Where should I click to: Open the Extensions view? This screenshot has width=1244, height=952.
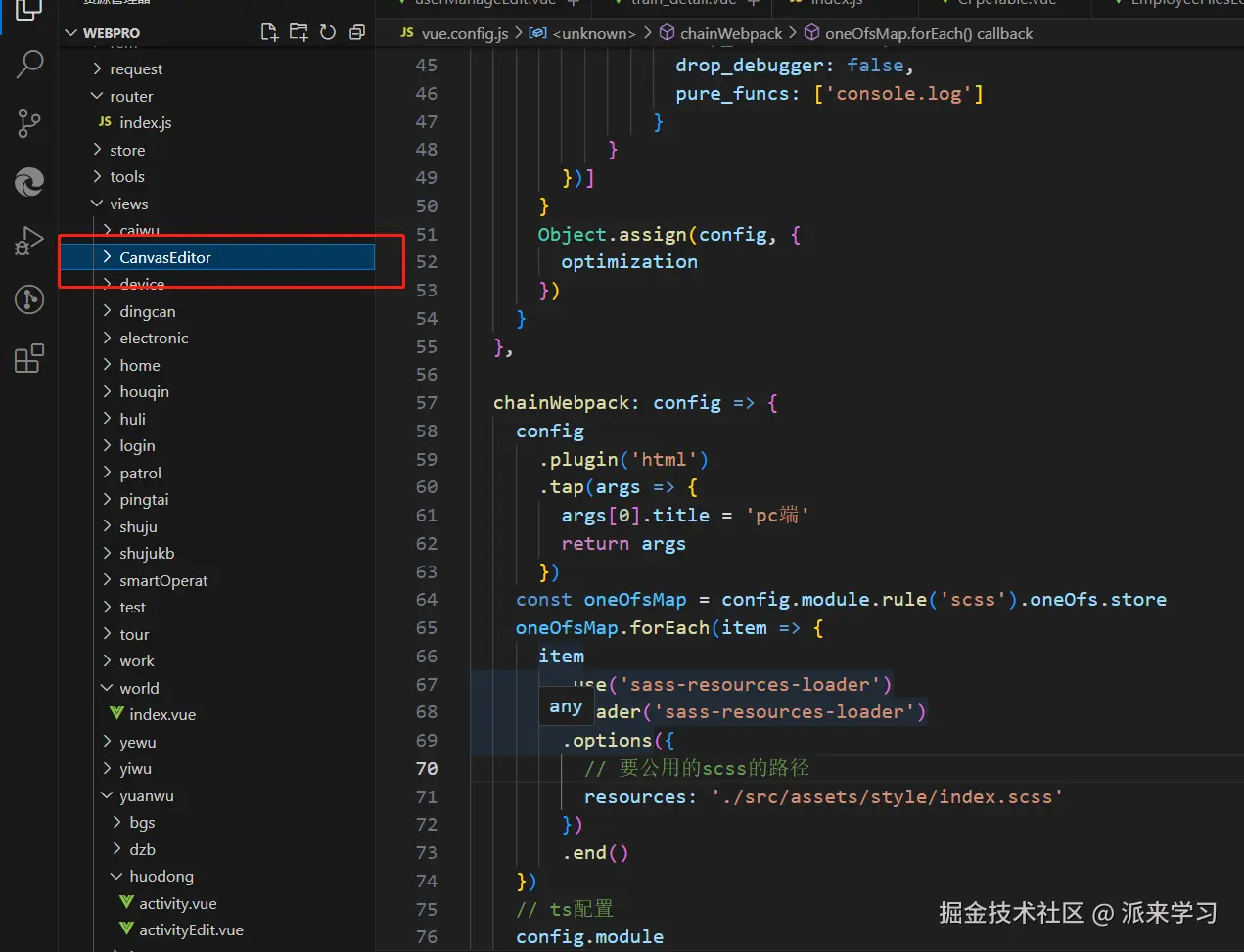point(29,358)
